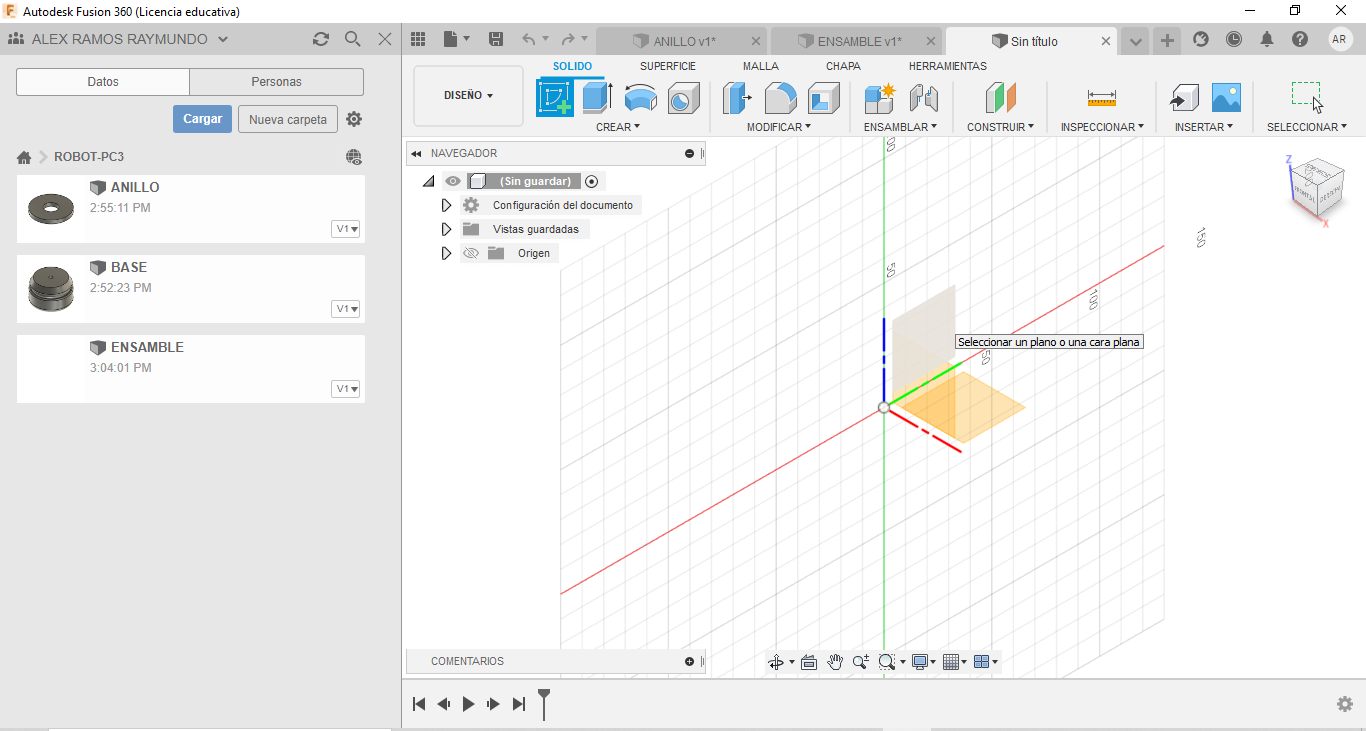Click the Nueva carpeta button
The image size is (1366, 731).
(288, 119)
